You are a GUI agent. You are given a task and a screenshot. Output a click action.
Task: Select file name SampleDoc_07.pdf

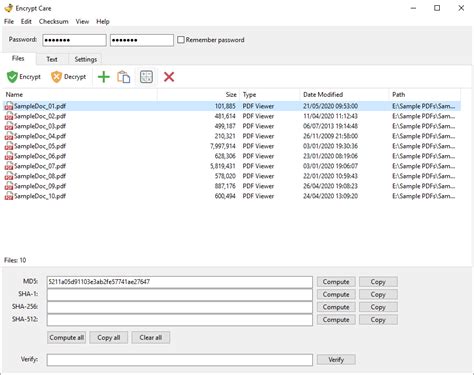pyautogui.click(x=40, y=166)
